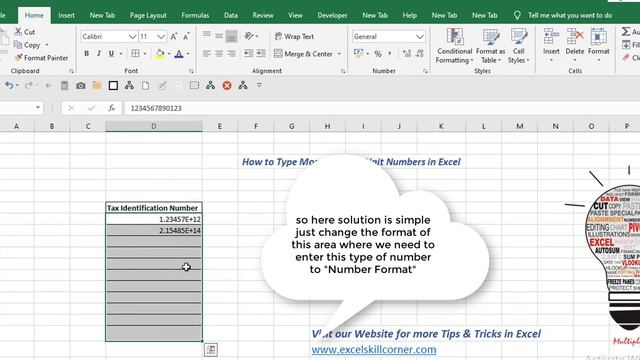Click the Camera icon in quick access toolbar
Image resolution: width=640 pixels, height=360 pixels.
(x=80, y=85)
